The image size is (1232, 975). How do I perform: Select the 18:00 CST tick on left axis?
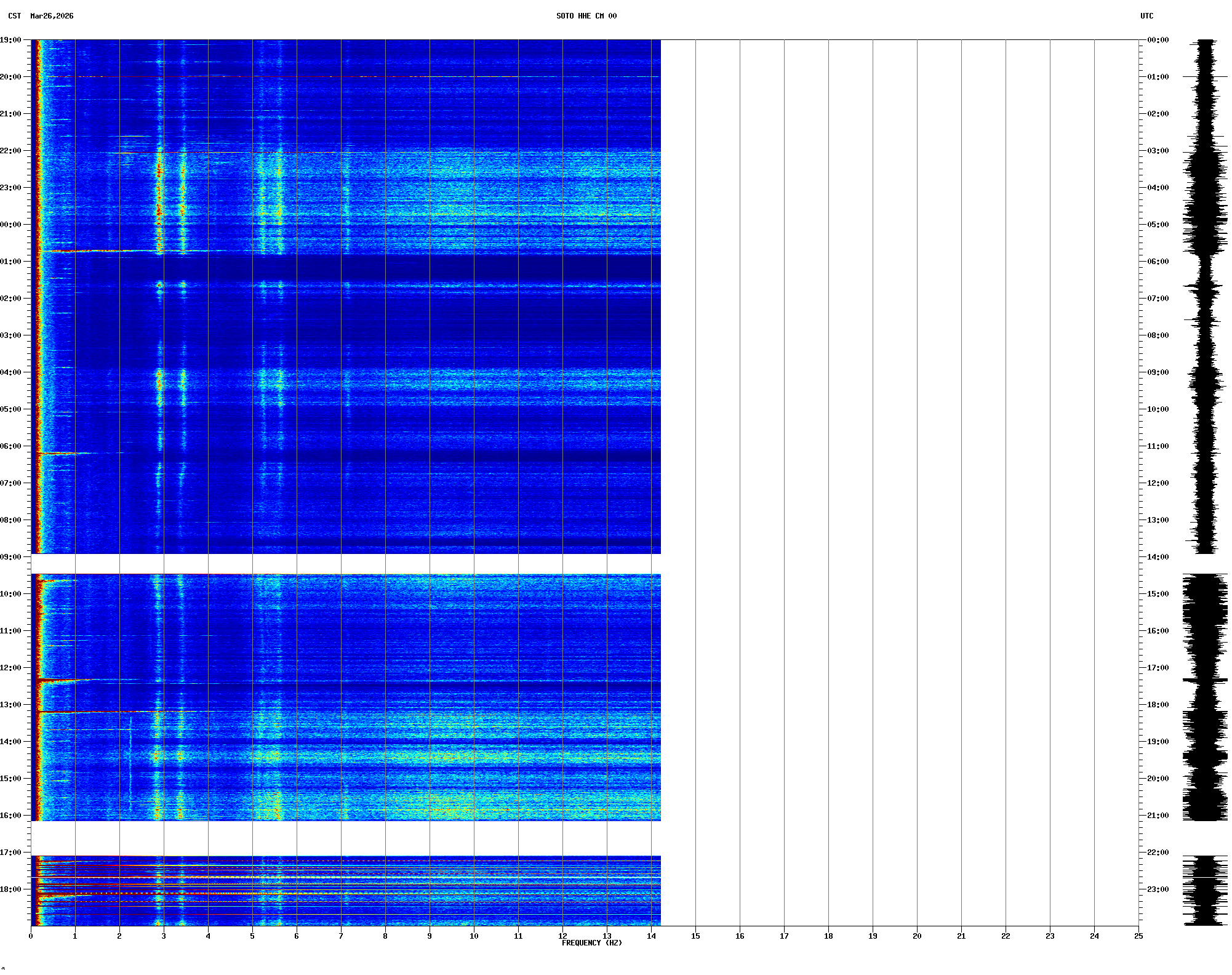11,889
